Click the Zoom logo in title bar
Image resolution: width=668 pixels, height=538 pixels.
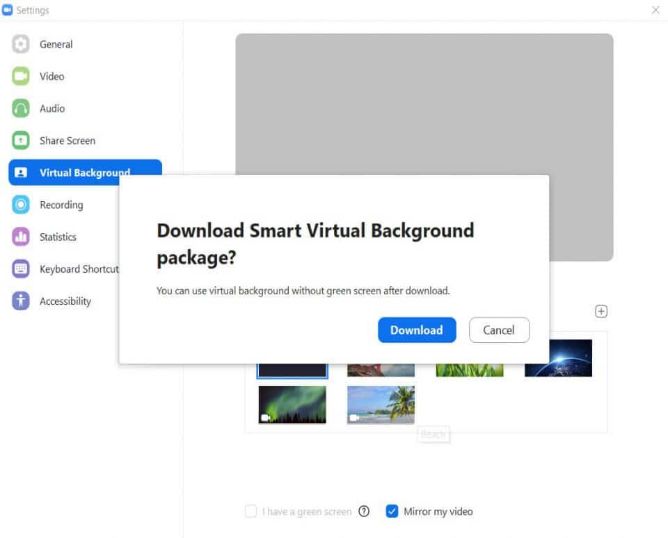pyautogui.click(x=7, y=10)
